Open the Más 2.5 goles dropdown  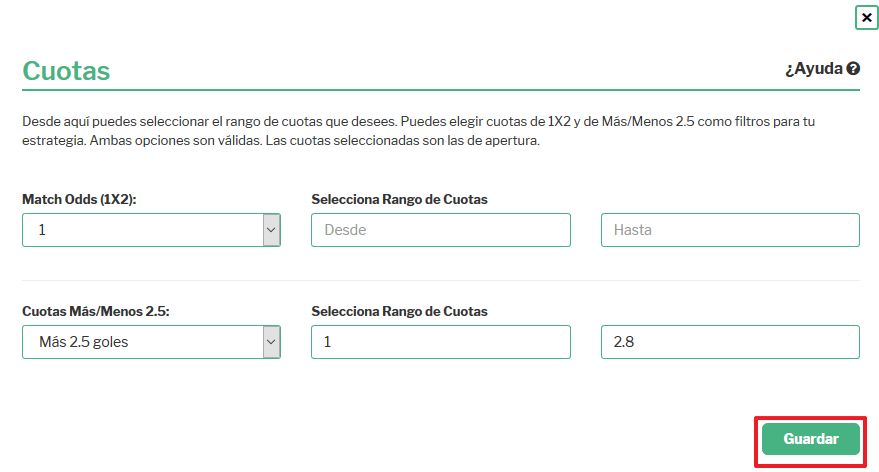coord(151,342)
